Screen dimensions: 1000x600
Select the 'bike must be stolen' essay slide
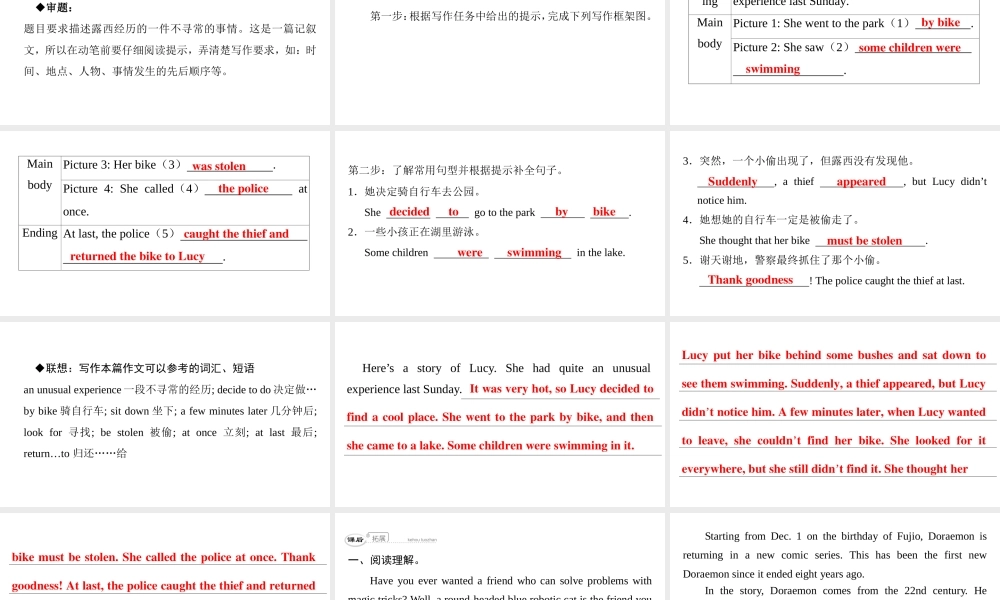165,557
